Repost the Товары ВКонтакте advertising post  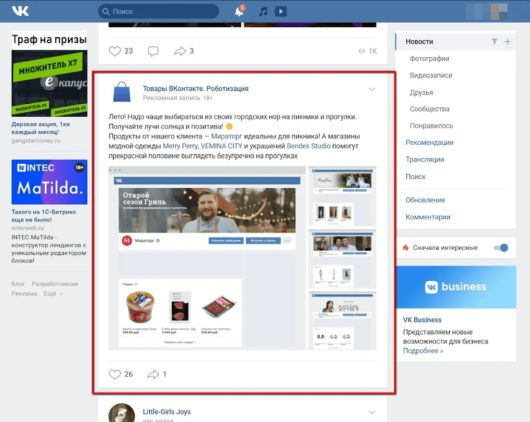click(x=153, y=374)
